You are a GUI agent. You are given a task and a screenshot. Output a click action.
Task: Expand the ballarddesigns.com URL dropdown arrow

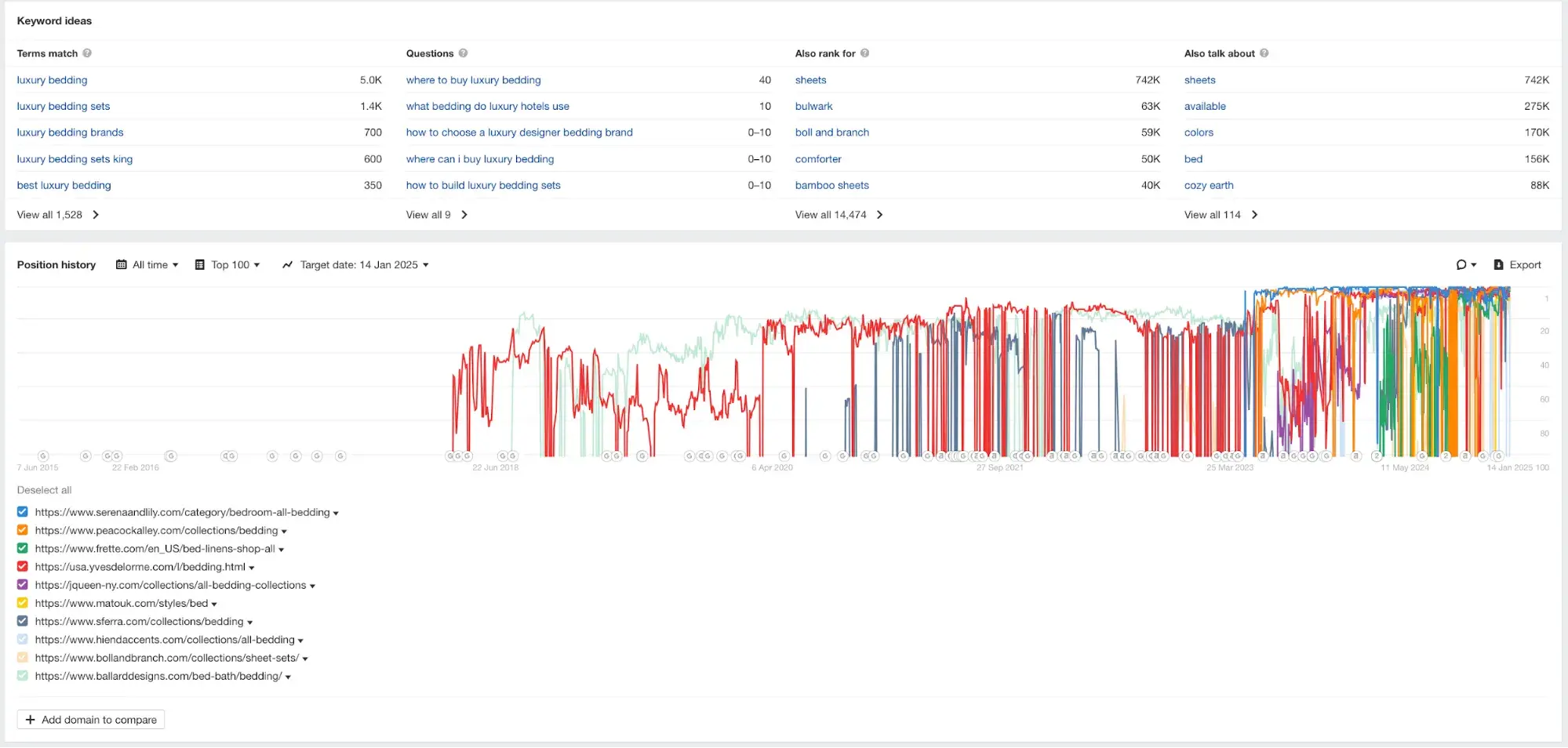pos(288,677)
